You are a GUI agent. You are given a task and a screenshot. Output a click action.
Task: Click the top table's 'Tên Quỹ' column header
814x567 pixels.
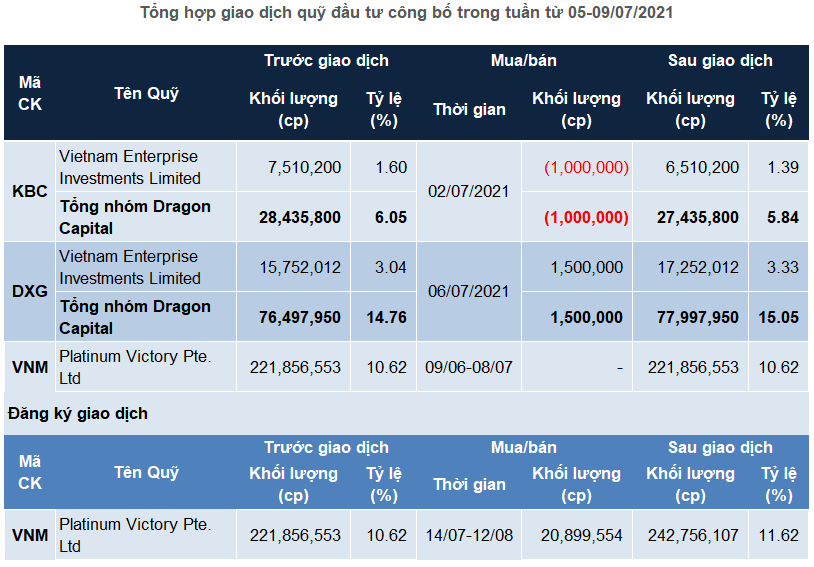146,93
